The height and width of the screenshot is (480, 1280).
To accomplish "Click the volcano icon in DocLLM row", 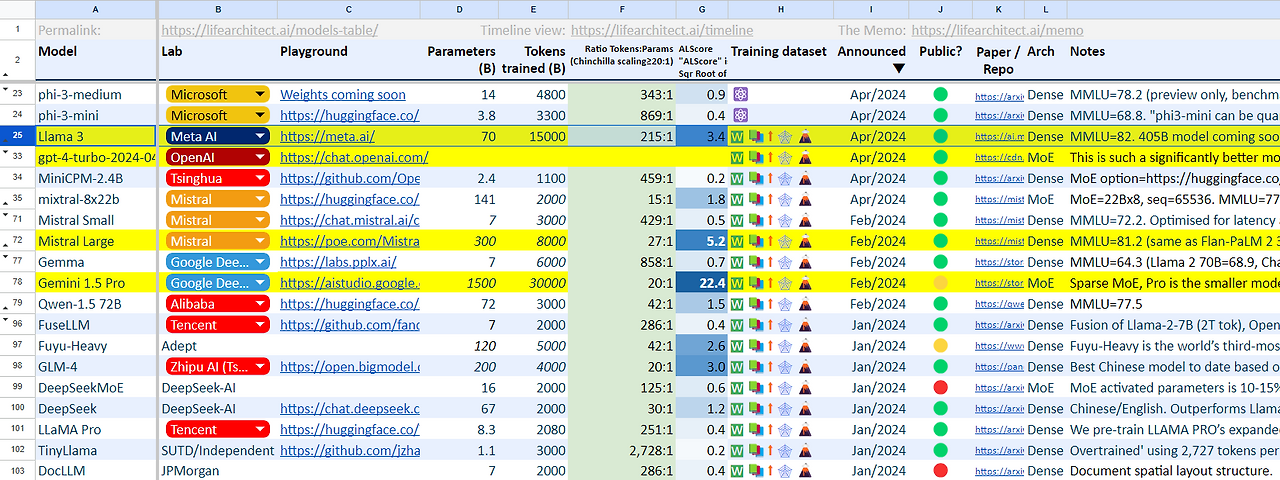I will click(805, 471).
